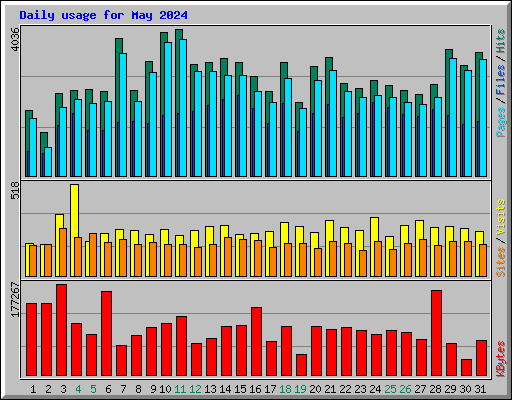512x400 pixels.
Task: Click day label 27 on the x-axis
Action: (420, 389)
